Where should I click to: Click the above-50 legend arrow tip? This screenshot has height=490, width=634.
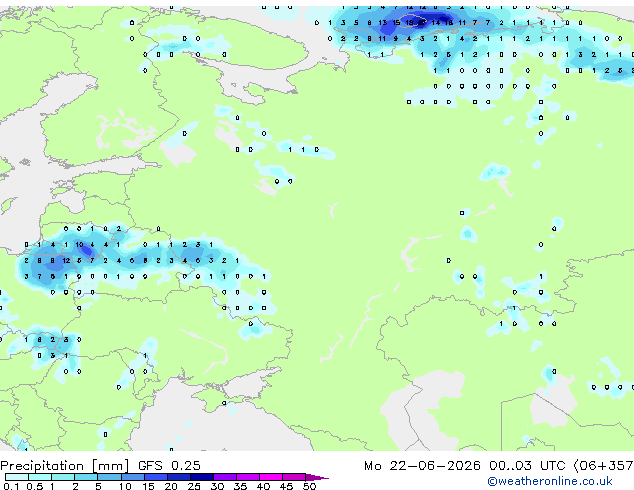click(x=317, y=477)
